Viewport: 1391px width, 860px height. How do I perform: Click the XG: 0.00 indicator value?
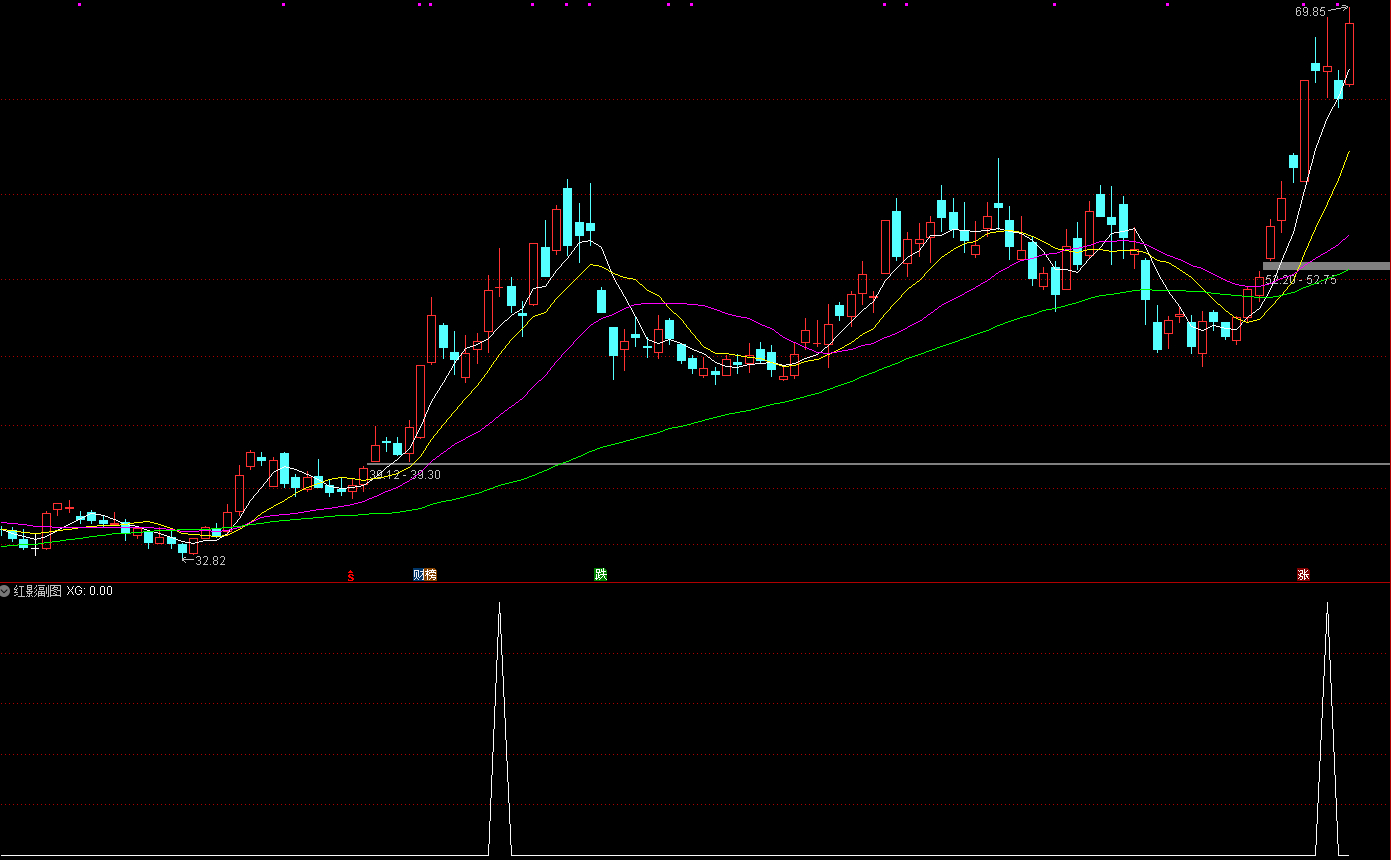point(89,591)
